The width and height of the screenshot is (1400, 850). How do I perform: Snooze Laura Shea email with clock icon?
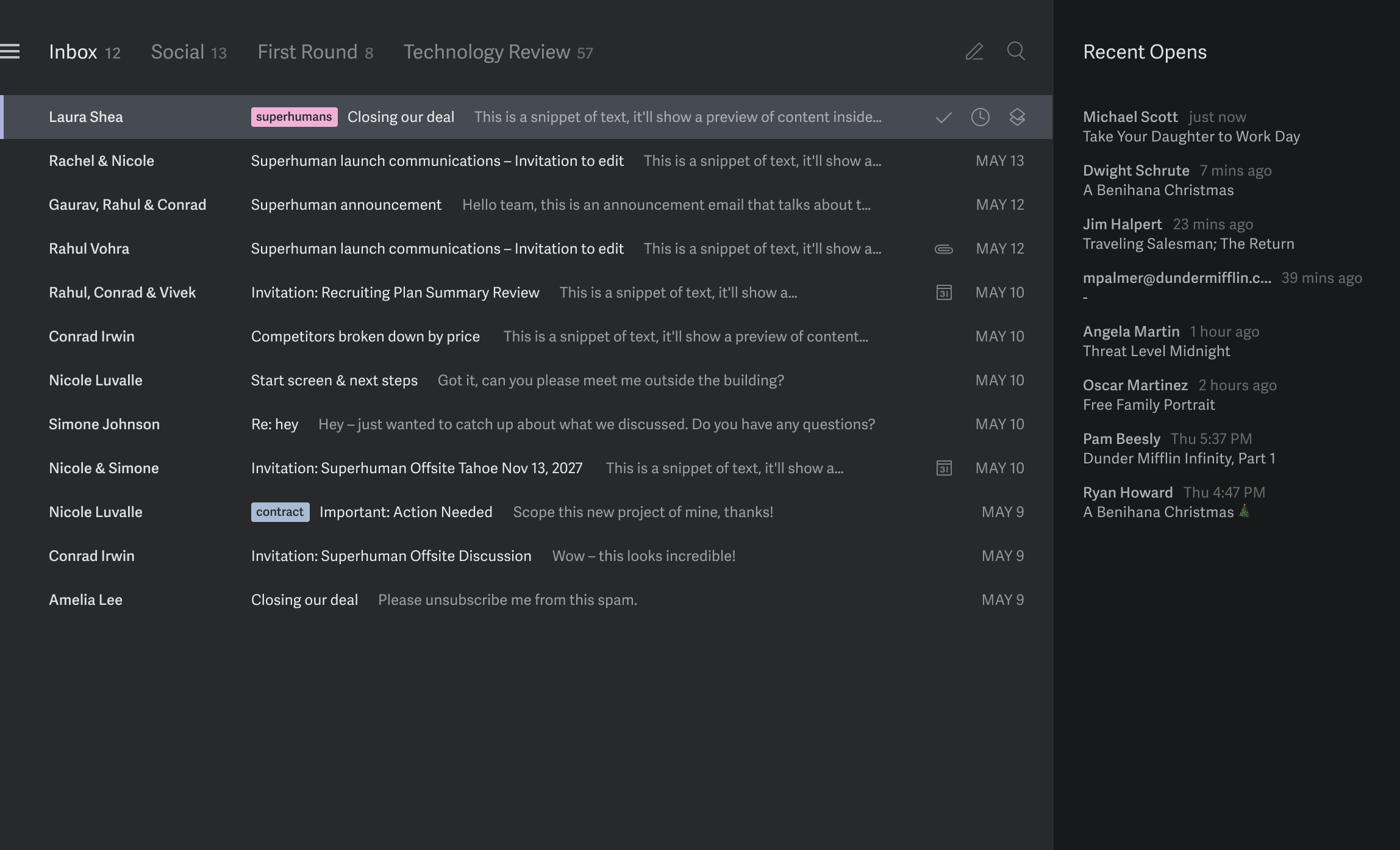point(980,117)
